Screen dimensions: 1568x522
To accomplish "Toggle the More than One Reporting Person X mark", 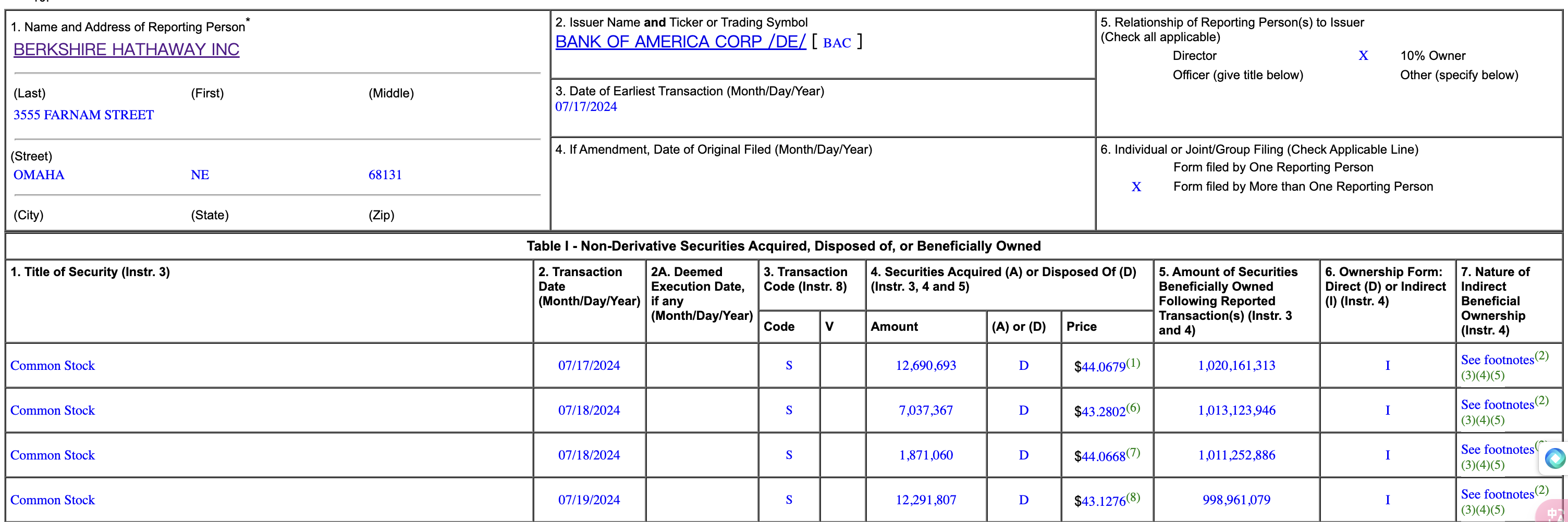I will click(x=1136, y=187).
